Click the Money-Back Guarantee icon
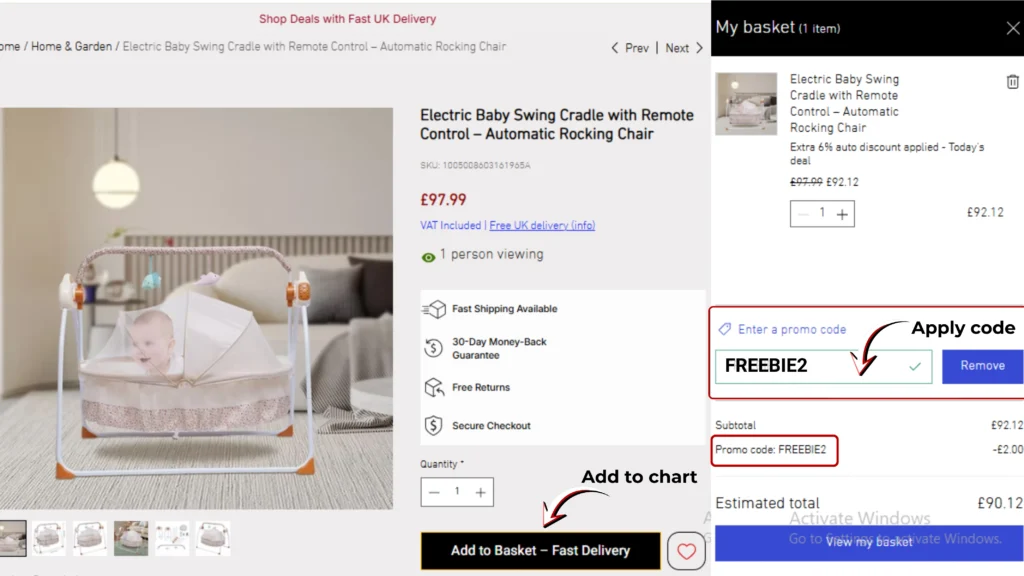The image size is (1024, 576). pos(434,348)
